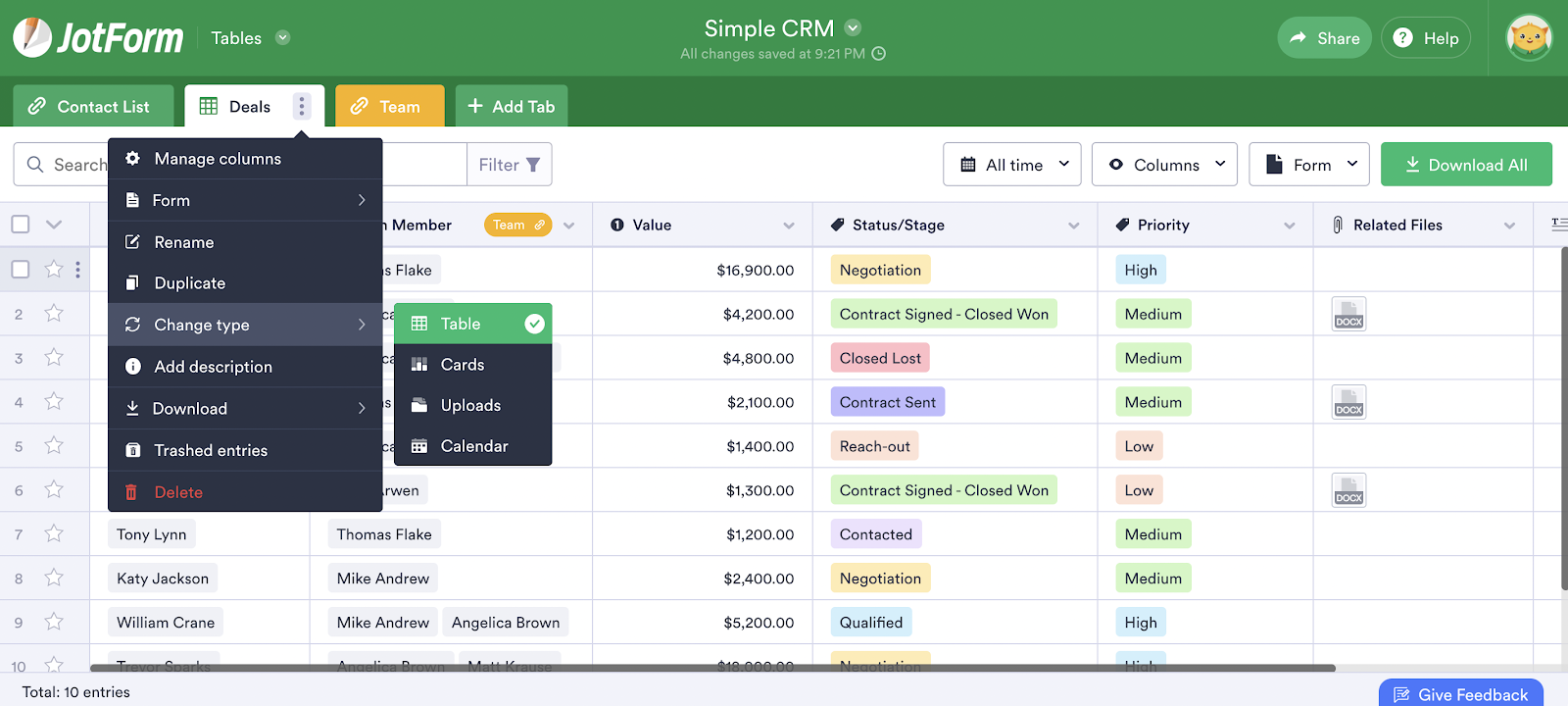This screenshot has width=1568, height=706.
Task: Select the Table view type
Action: [473, 324]
